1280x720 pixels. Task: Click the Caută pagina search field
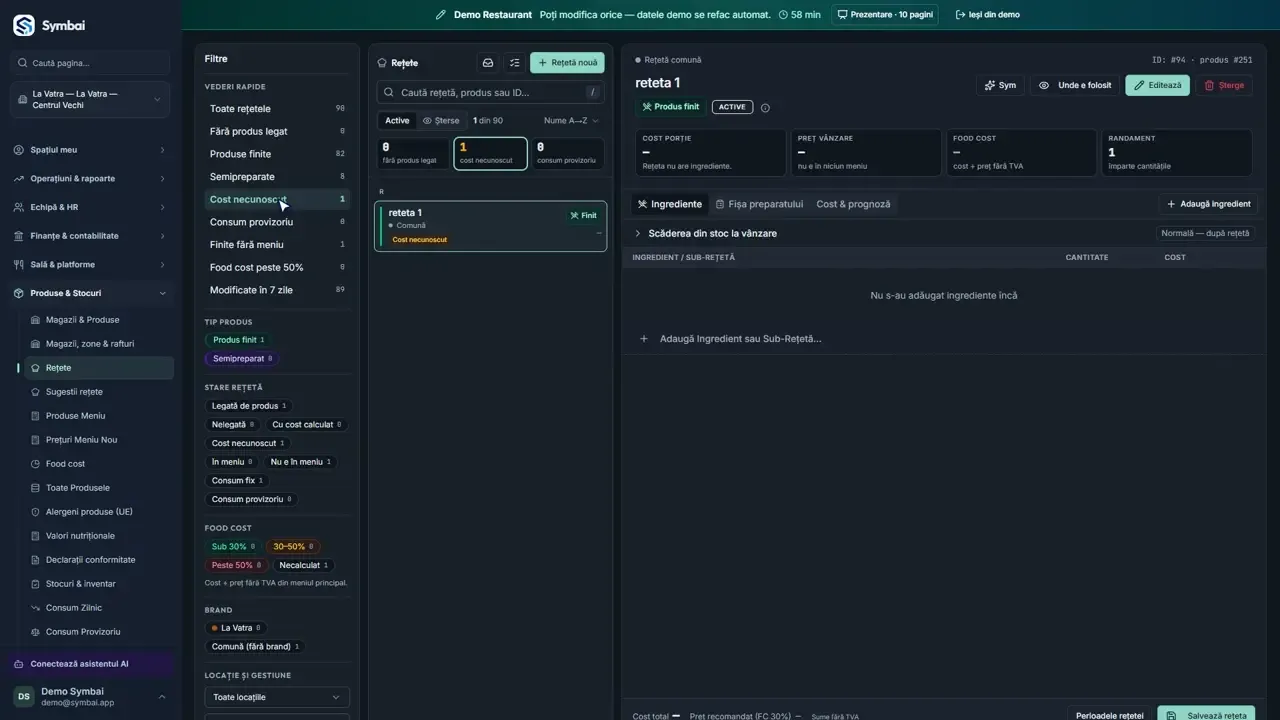click(90, 63)
